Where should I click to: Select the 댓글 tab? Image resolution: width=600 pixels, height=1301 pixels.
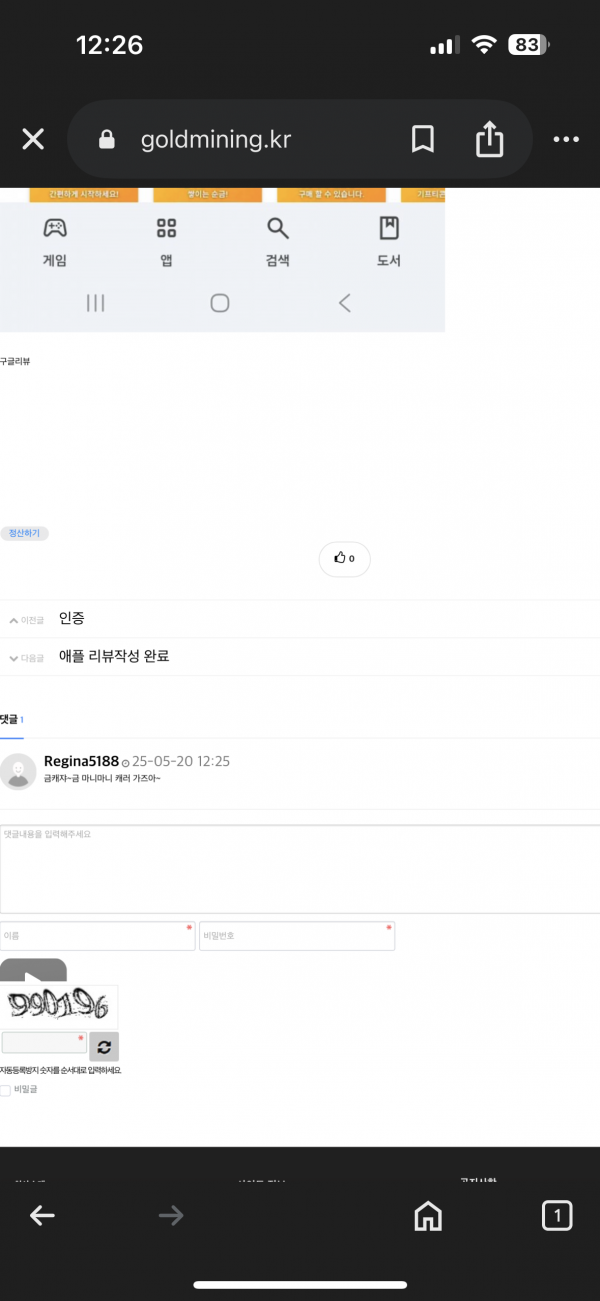coord(12,720)
